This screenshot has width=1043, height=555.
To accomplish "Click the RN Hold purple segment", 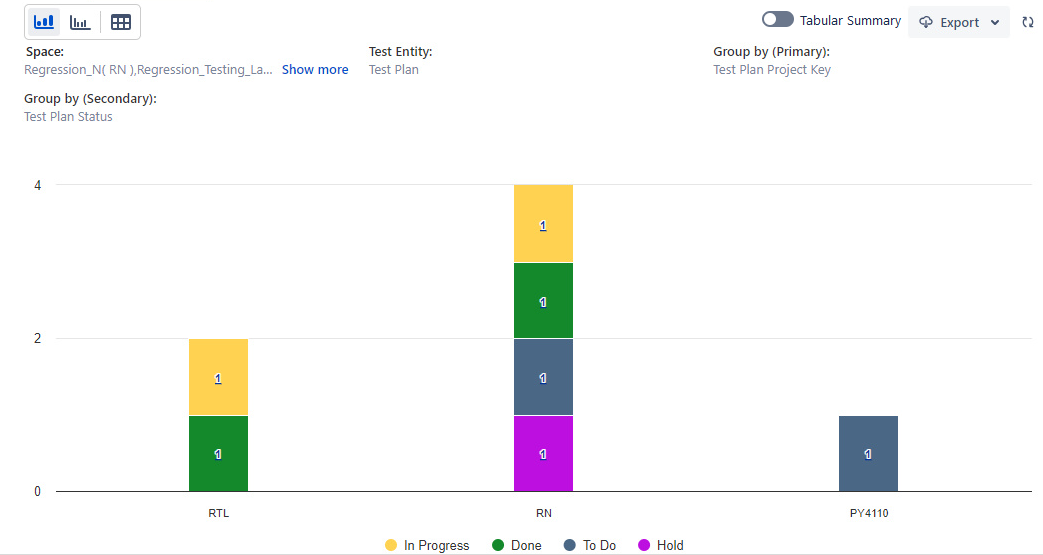I will click(543, 453).
